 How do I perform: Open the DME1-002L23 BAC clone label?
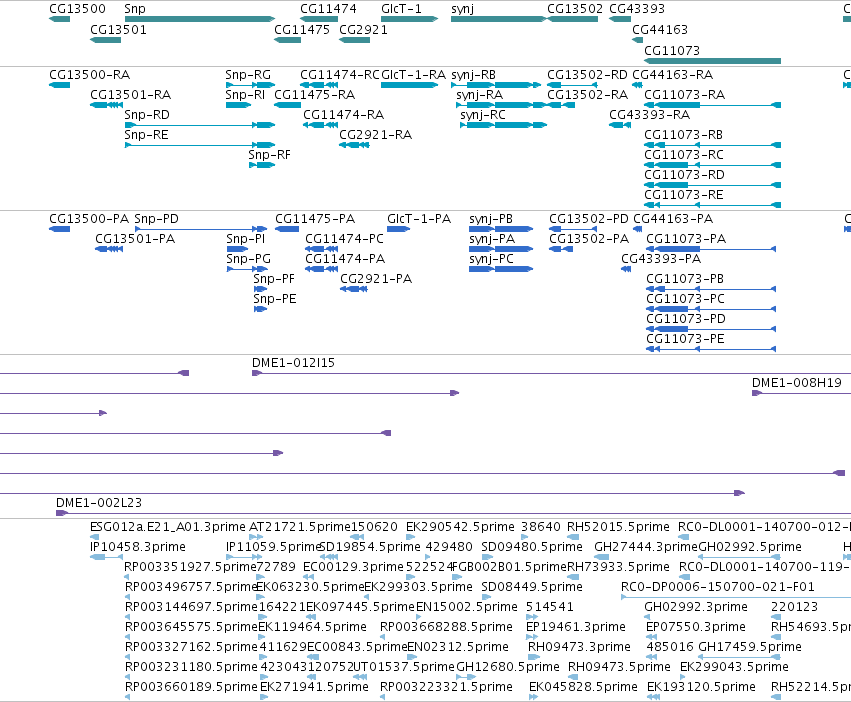coord(99,503)
